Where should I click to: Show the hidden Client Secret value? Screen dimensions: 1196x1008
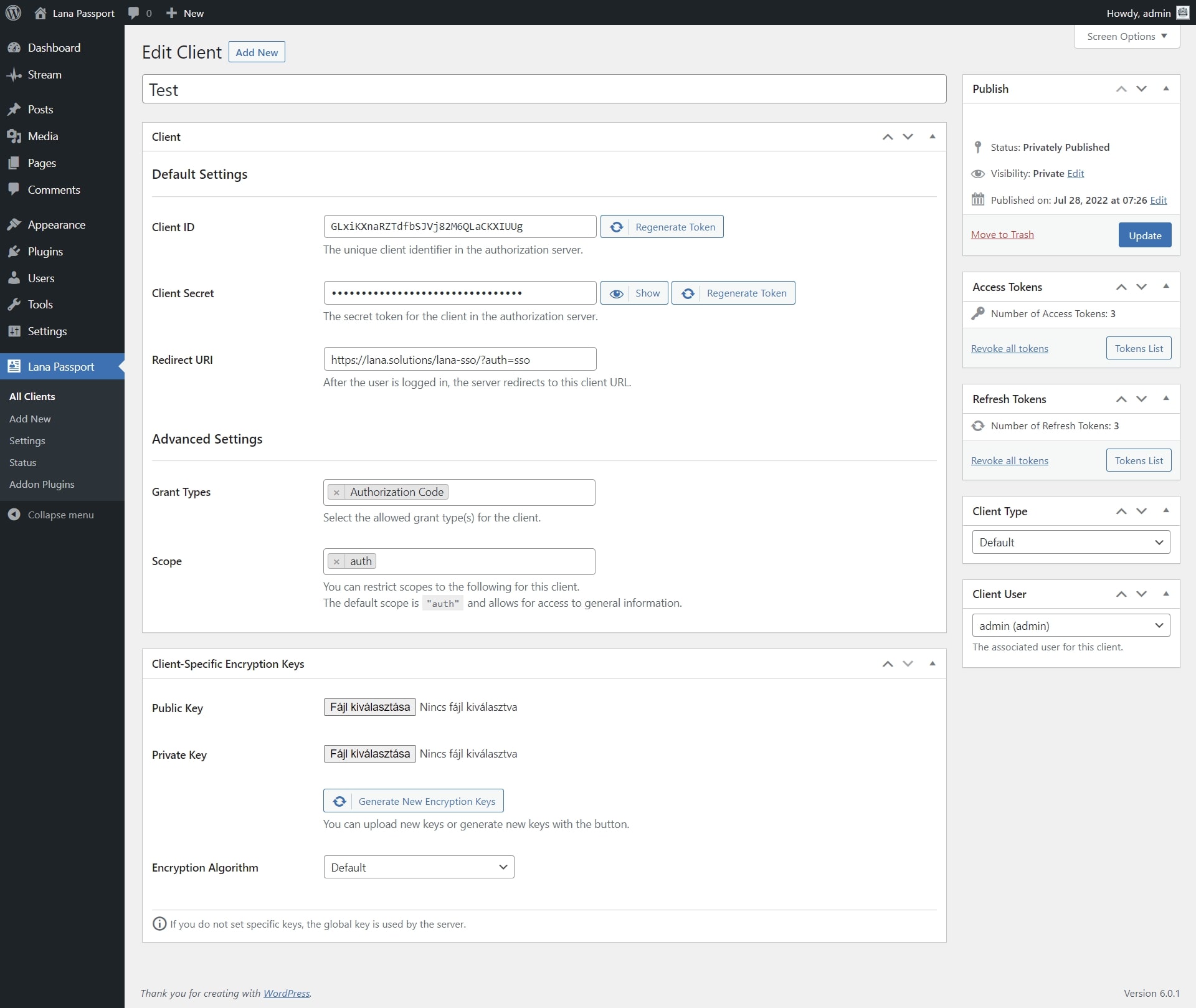click(634, 292)
